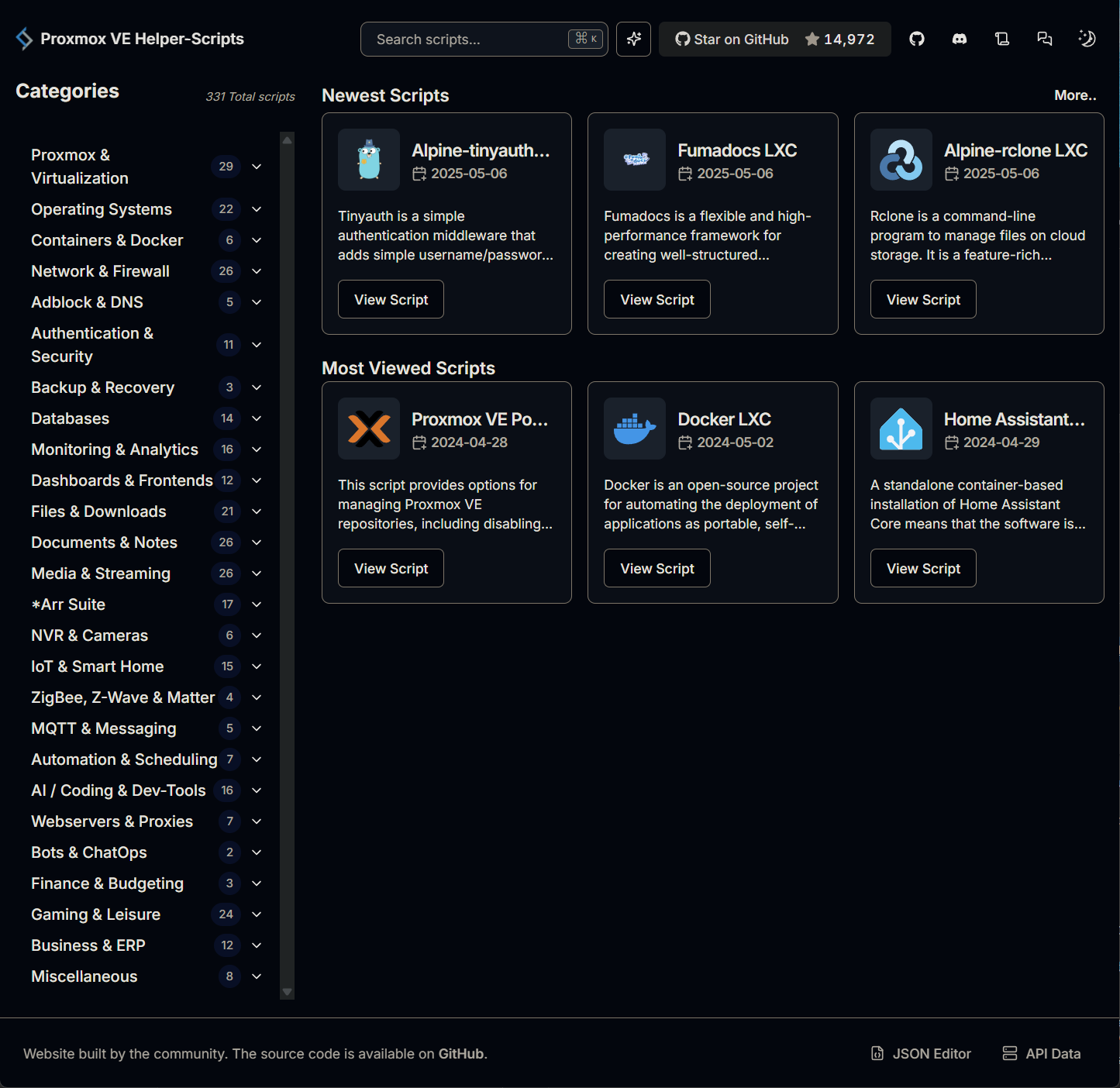Image resolution: width=1120 pixels, height=1088 pixels.
Task: Click the Docker whale icon thumbnail
Action: pyautogui.click(x=634, y=429)
